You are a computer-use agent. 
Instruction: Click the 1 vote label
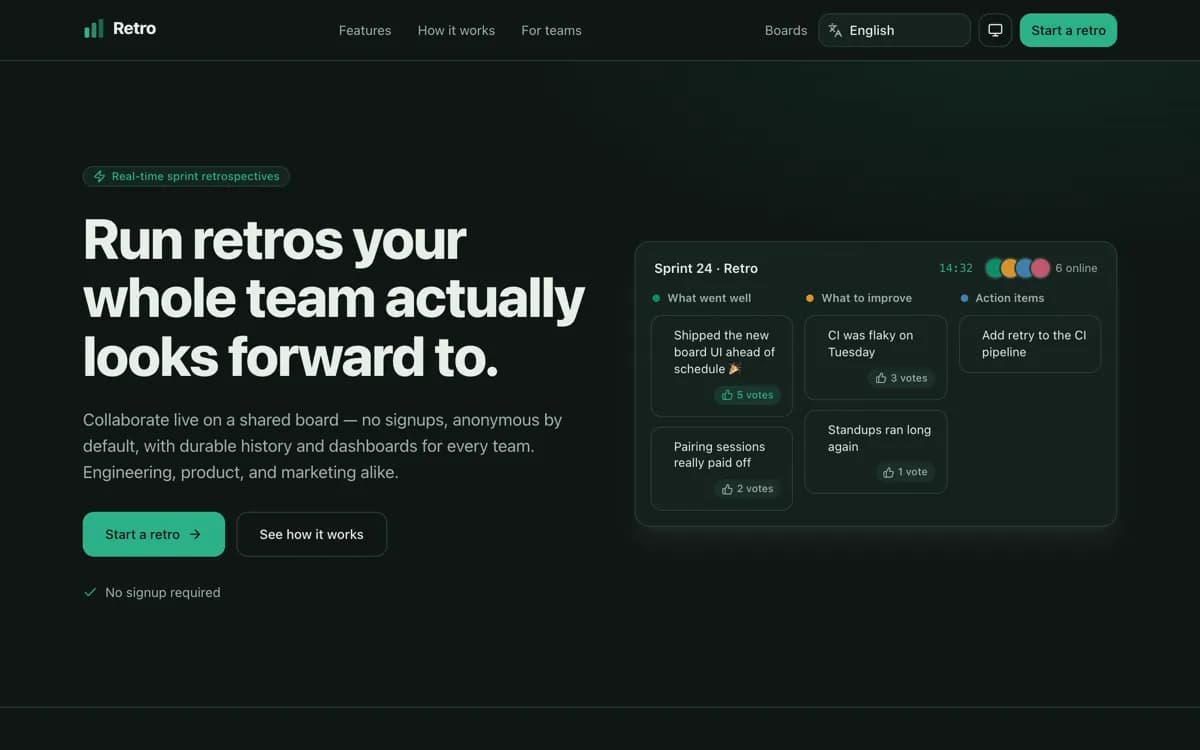[913, 472]
